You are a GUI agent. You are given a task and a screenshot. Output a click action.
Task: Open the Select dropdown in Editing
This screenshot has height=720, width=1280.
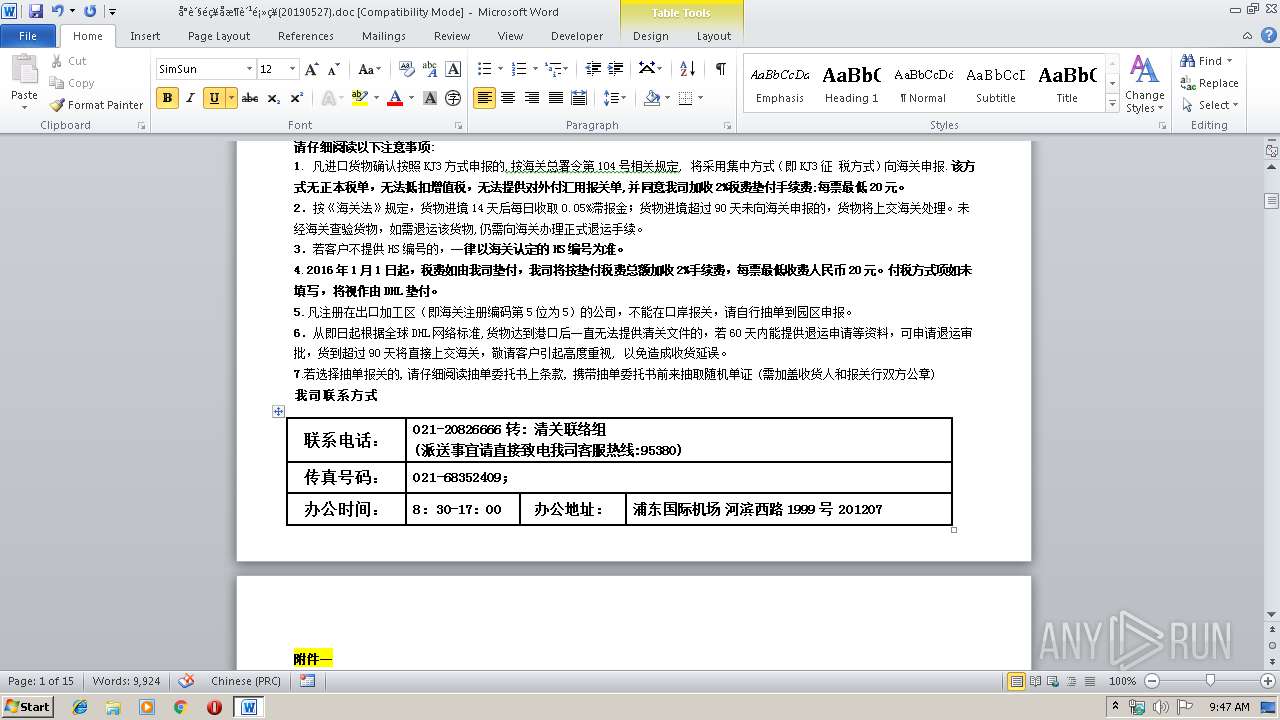[1210, 105]
